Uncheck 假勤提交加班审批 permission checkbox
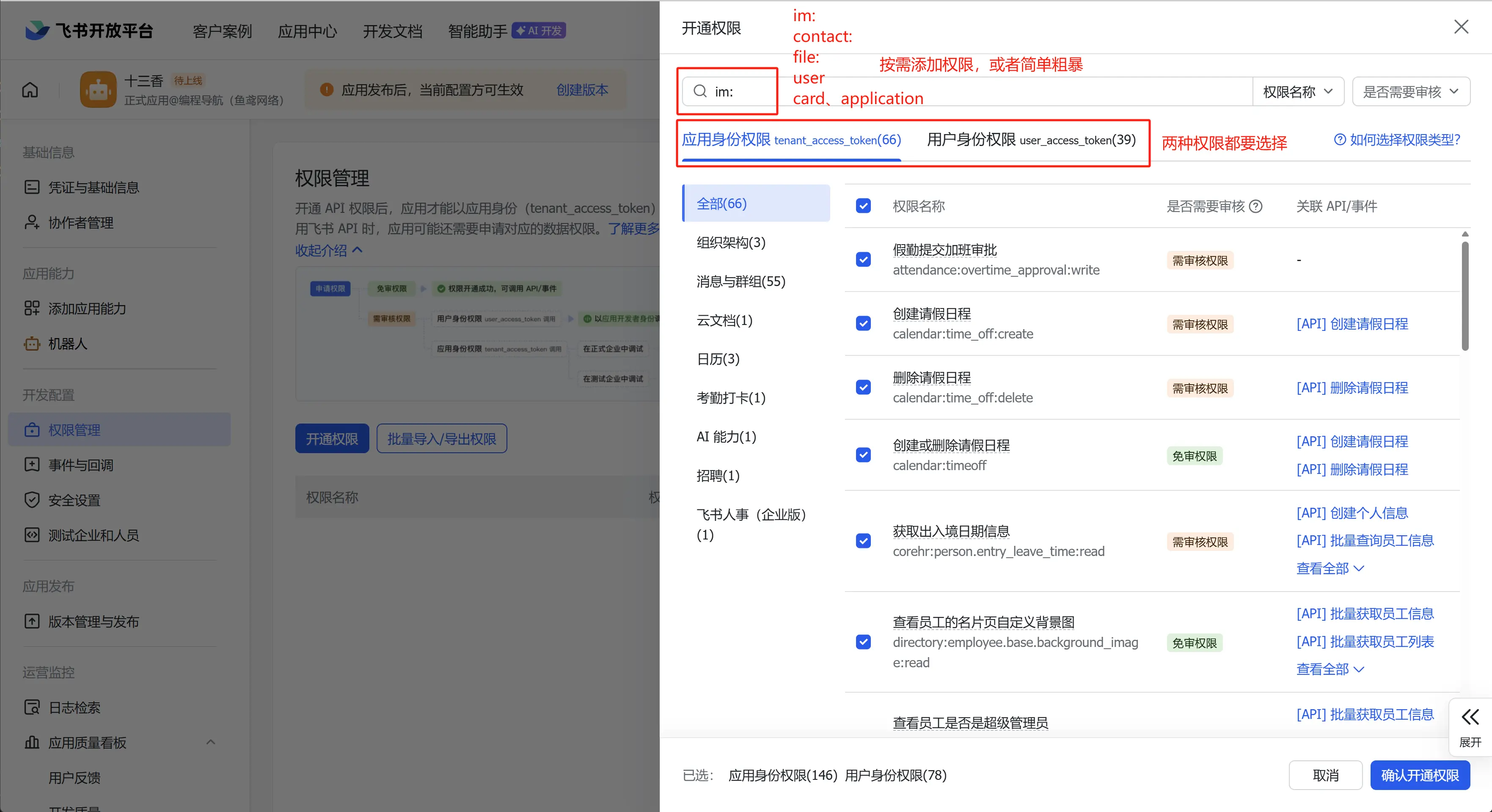Screen dimensions: 1492x812 [863, 259]
